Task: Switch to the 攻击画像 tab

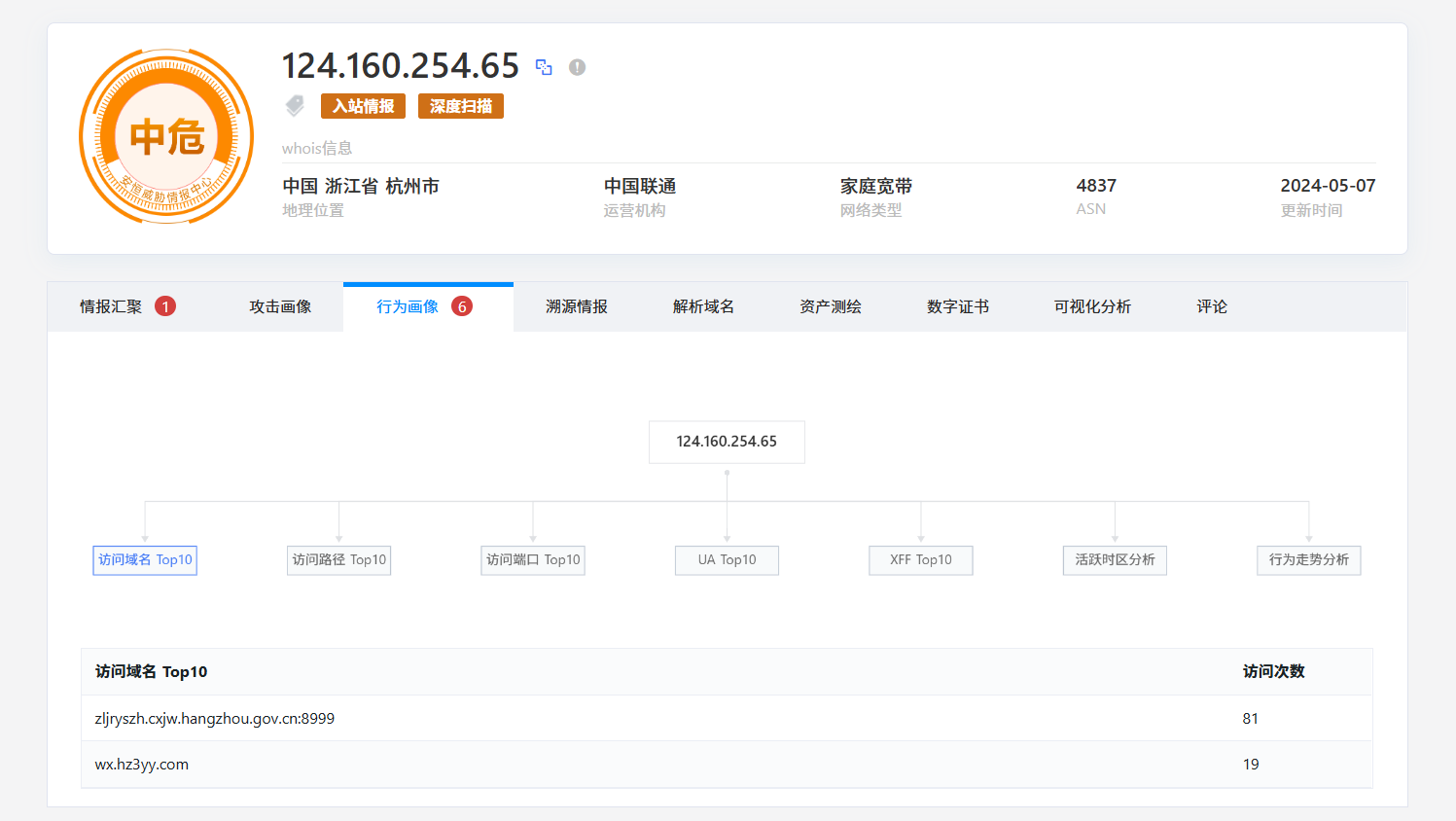Action: point(280,306)
